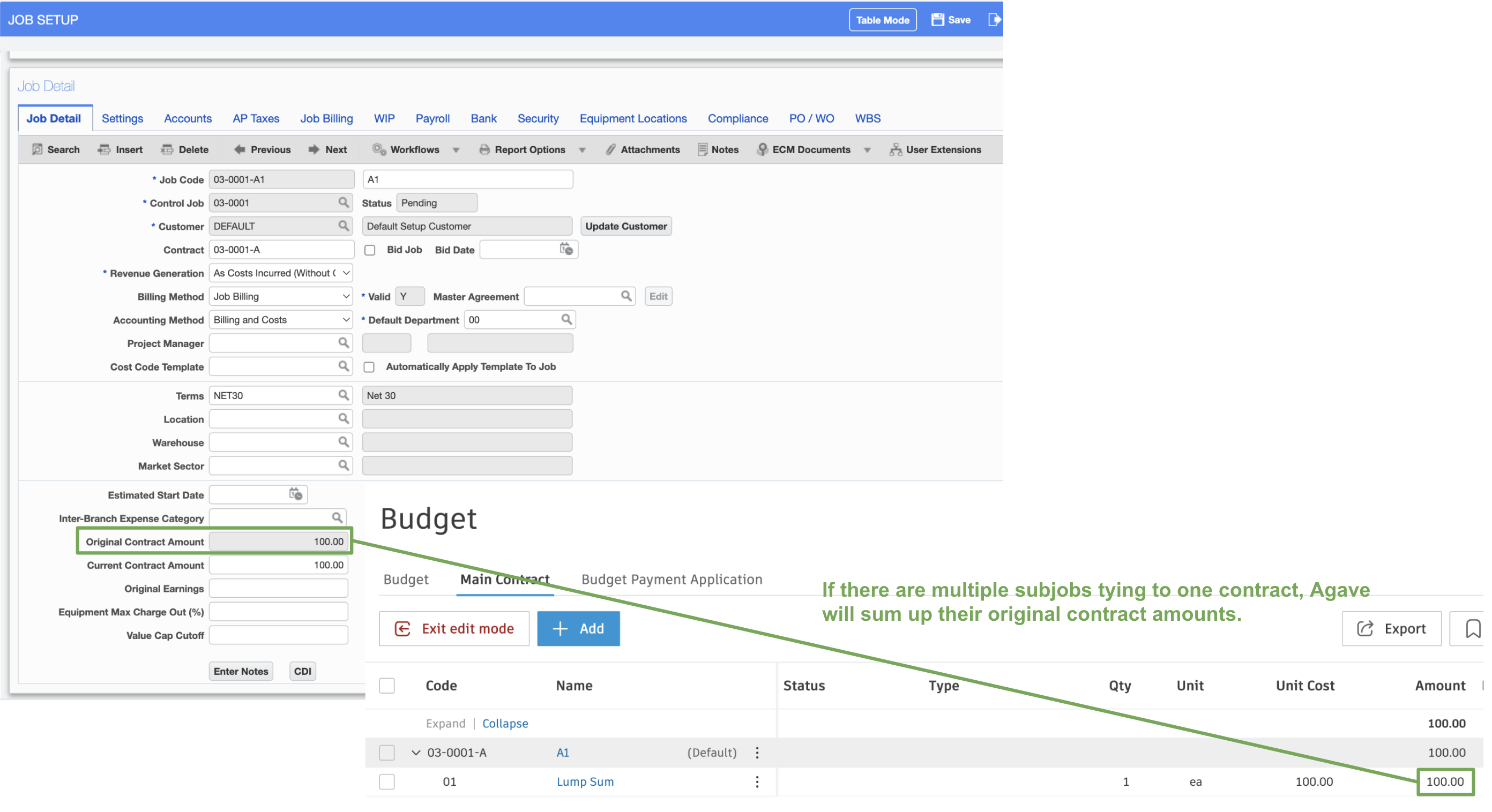
Task: Click Market Sector lookup magnifier
Action: pyautogui.click(x=344, y=465)
